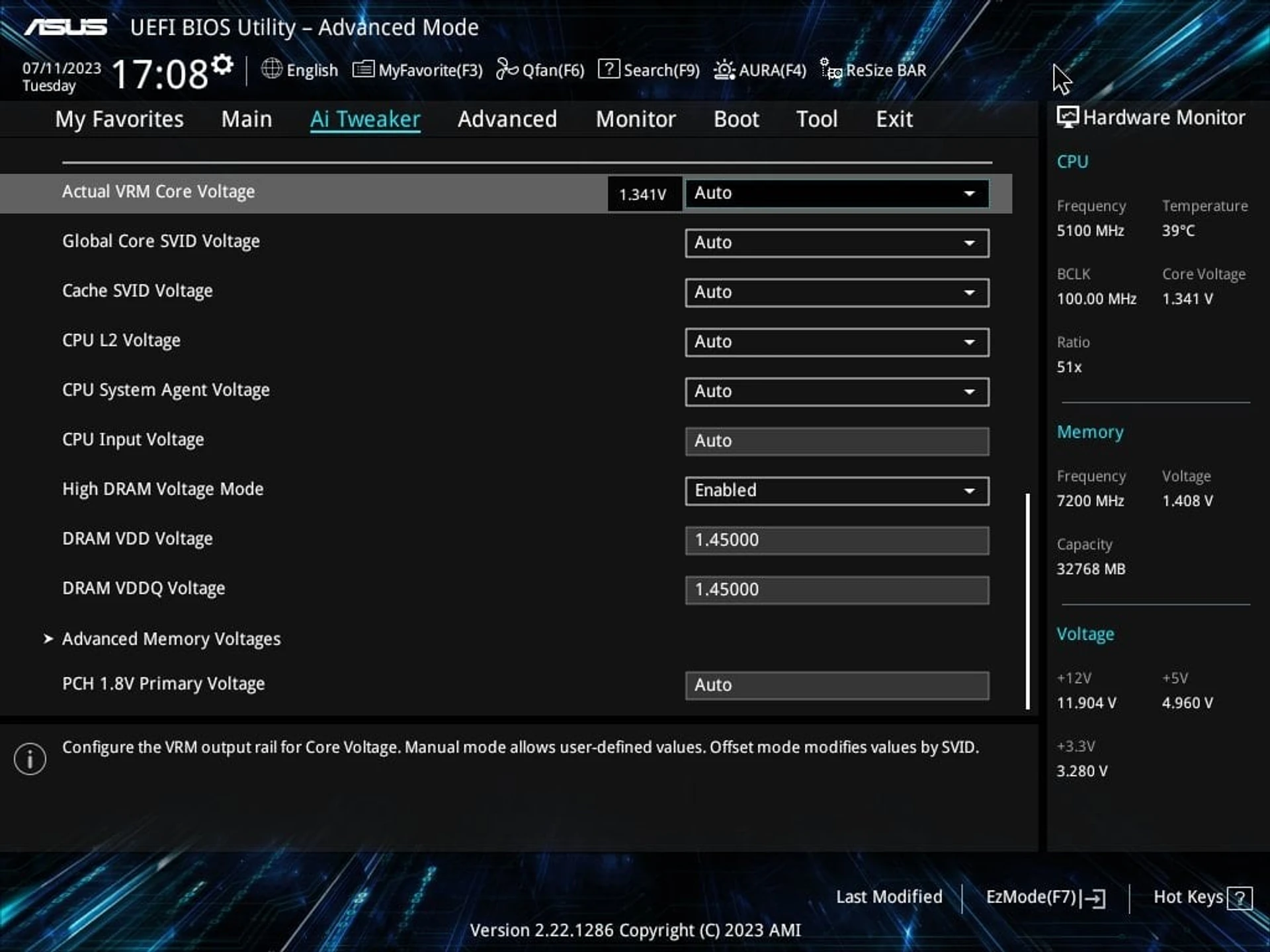Click the 07/11/2023 date text
The height and width of the screenshot is (952, 1270).
tap(62, 68)
